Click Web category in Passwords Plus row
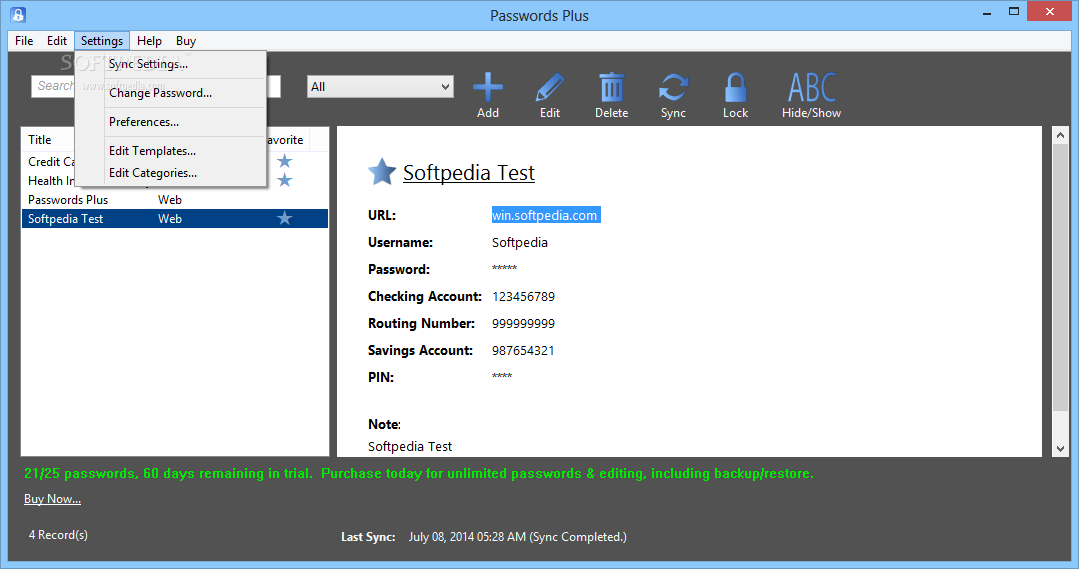The width and height of the screenshot is (1079, 569). (x=170, y=200)
